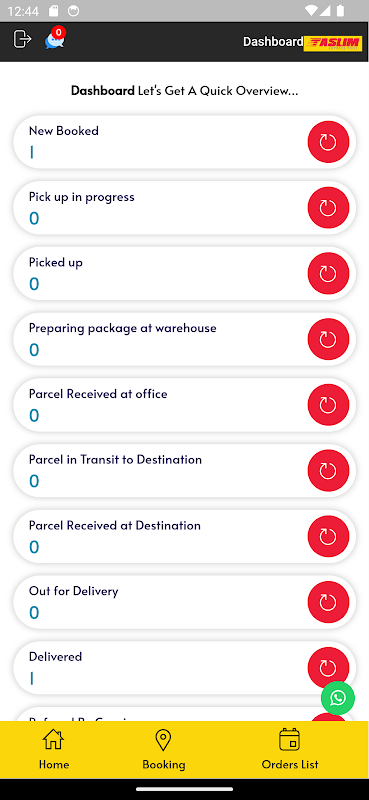Go to the Home tab

click(x=54, y=749)
